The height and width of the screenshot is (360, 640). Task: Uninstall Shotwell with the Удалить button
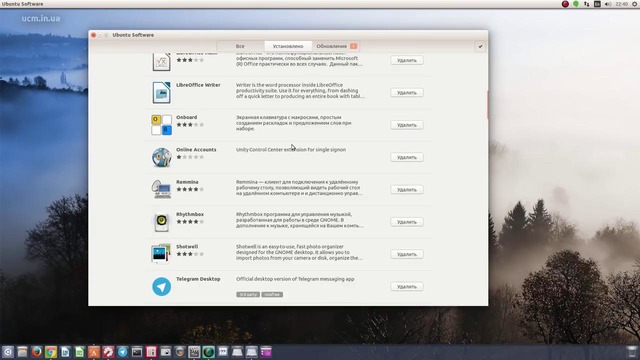(407, 254)
